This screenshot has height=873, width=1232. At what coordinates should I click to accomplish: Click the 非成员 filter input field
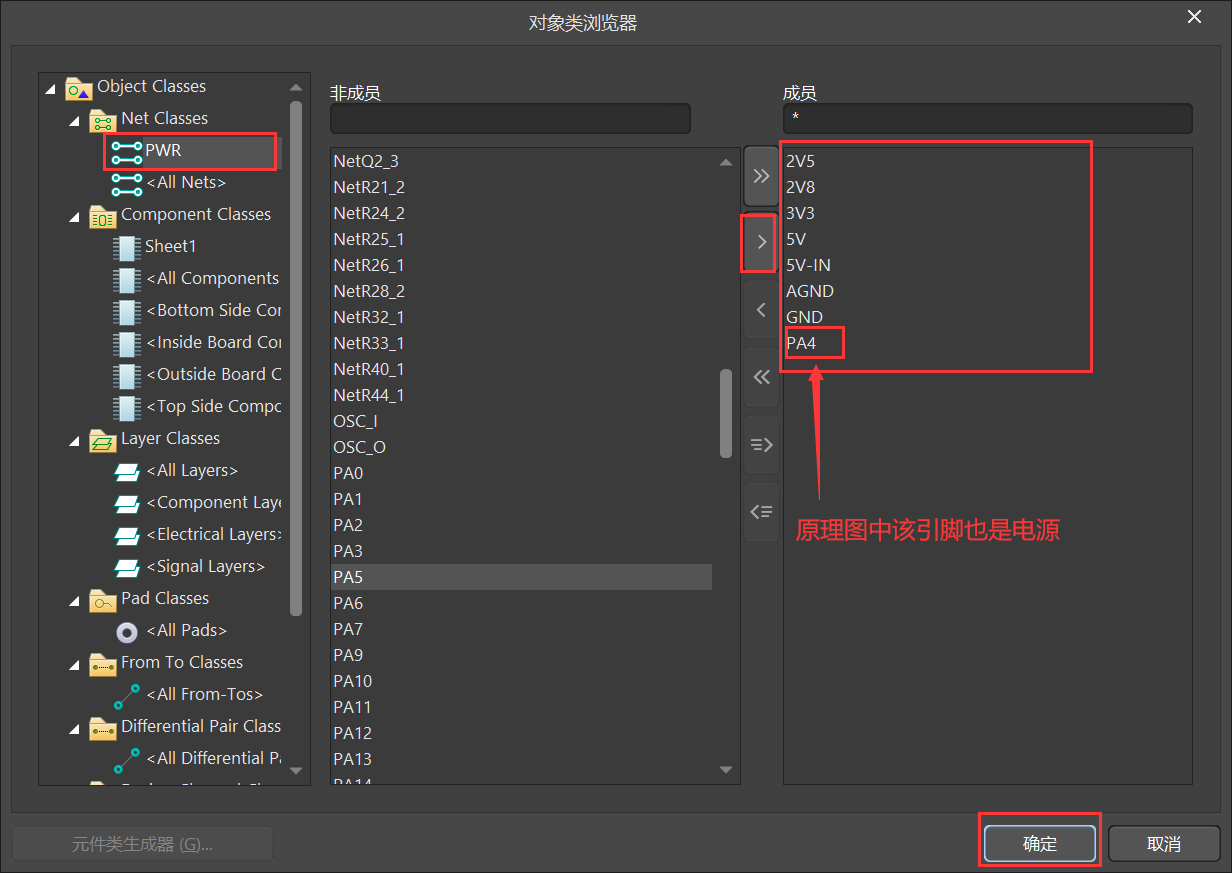pos(510,119)
